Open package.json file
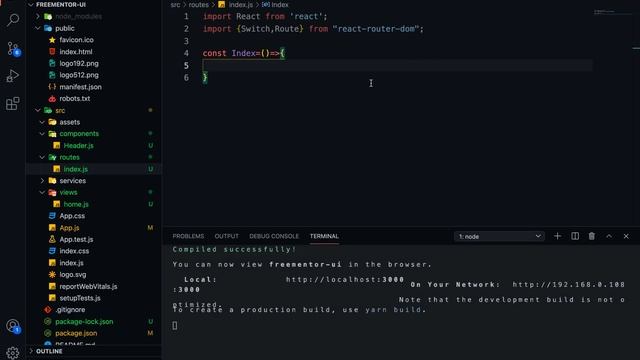The height and width of the screenshot is (360, 640). [76, 333]
